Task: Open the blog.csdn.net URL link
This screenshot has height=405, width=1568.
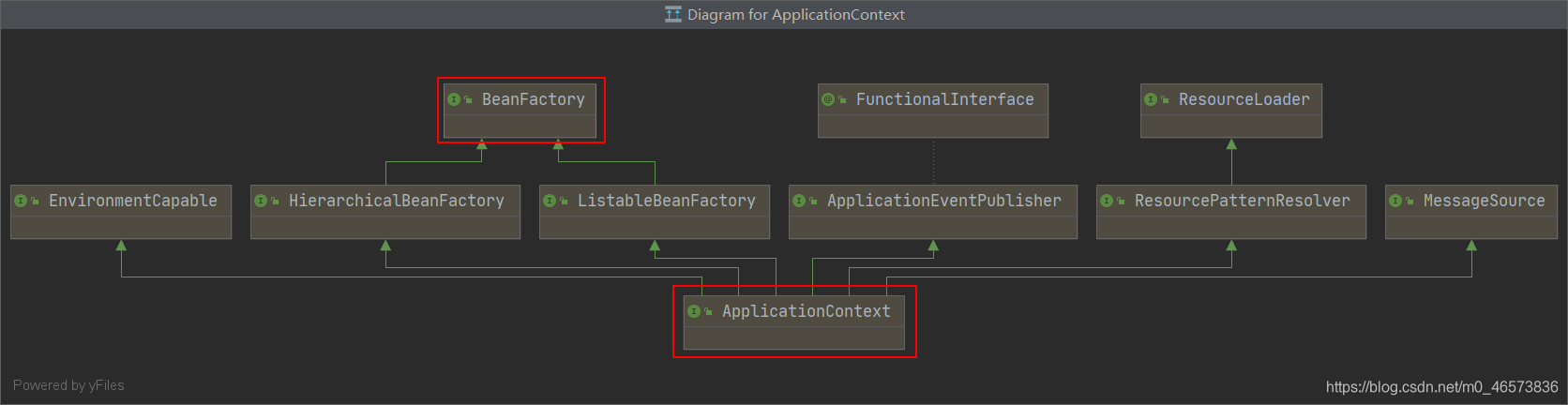Action: tap(1442, 386)
